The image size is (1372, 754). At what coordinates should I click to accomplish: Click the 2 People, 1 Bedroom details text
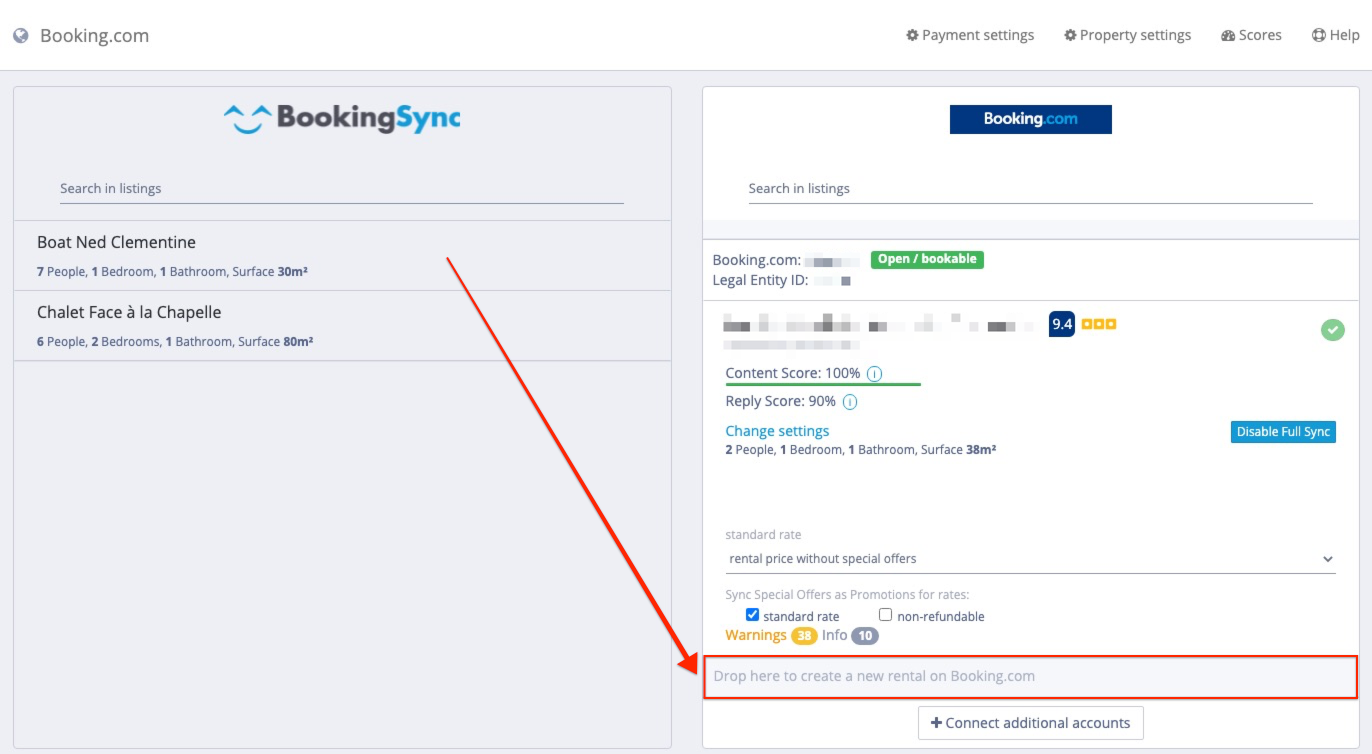pyautogui.click(x=860, y=450)
